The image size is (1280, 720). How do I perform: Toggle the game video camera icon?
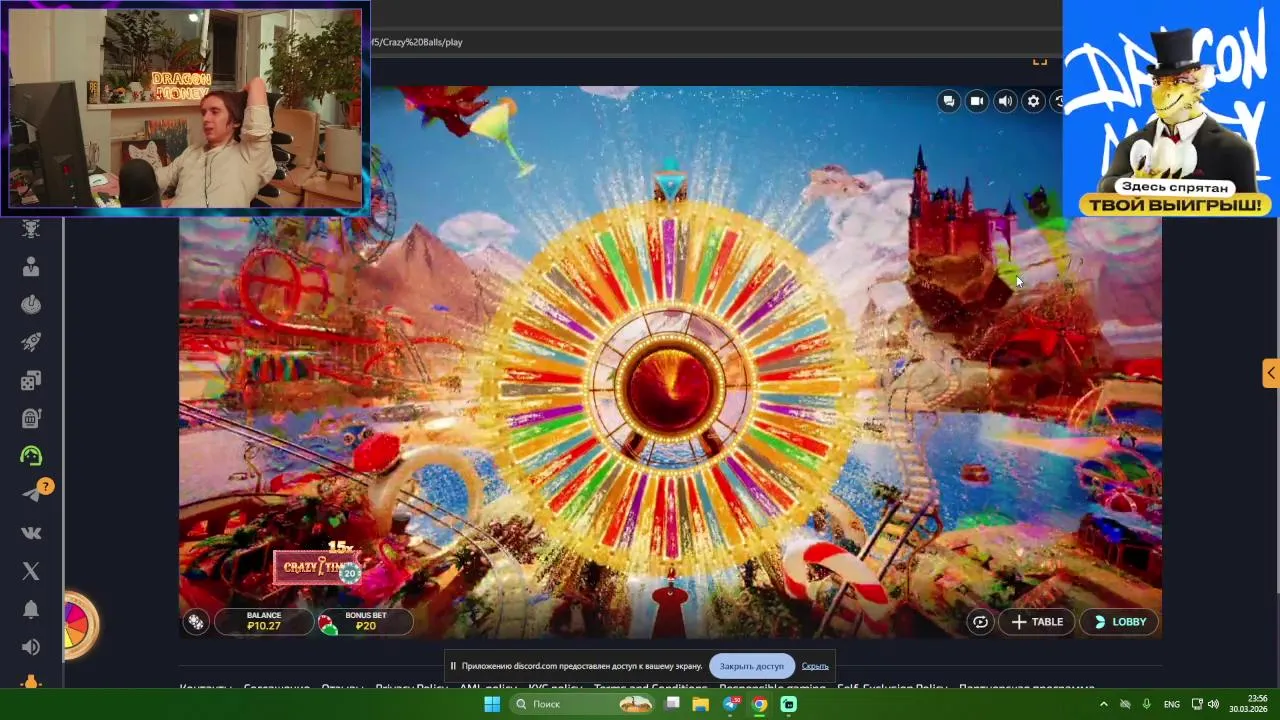coord(977,101)
